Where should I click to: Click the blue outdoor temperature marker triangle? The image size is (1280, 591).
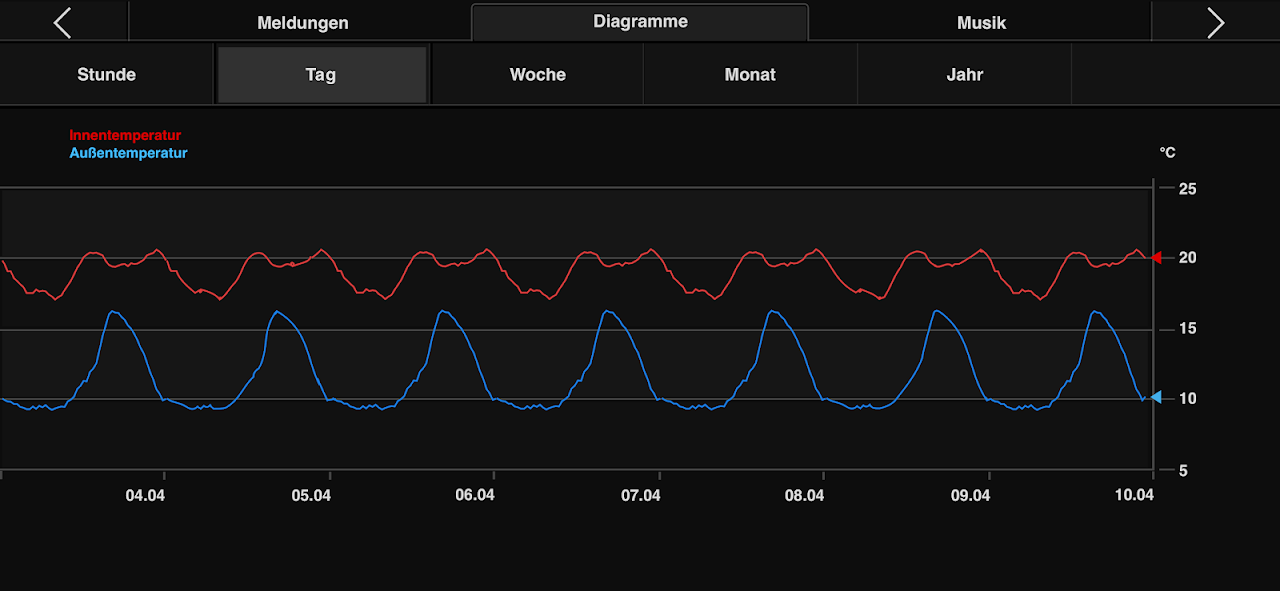(1156, 397)
